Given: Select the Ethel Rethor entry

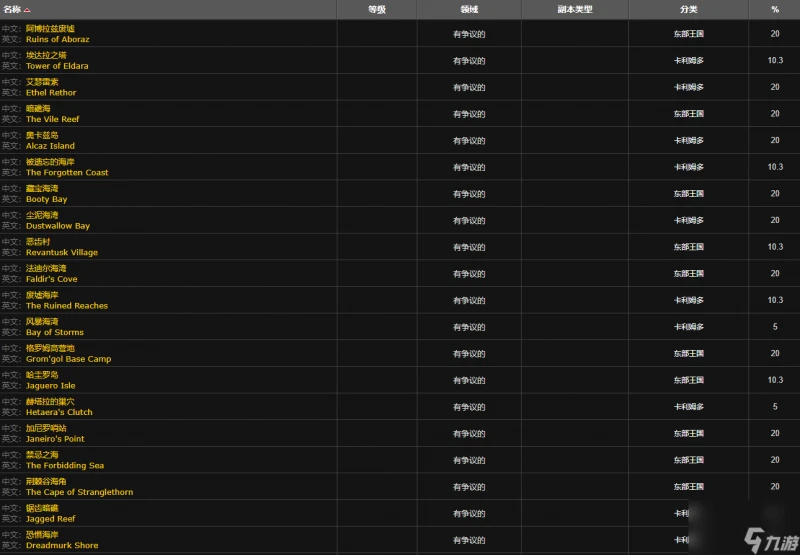Looking at the screenshot, I should (x=51, y=93).
